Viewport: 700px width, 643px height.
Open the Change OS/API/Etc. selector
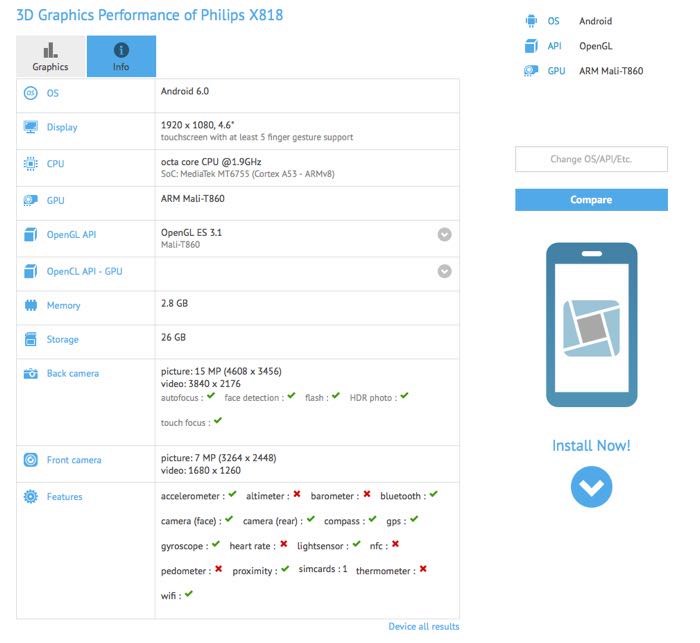(x=592, y=159)
